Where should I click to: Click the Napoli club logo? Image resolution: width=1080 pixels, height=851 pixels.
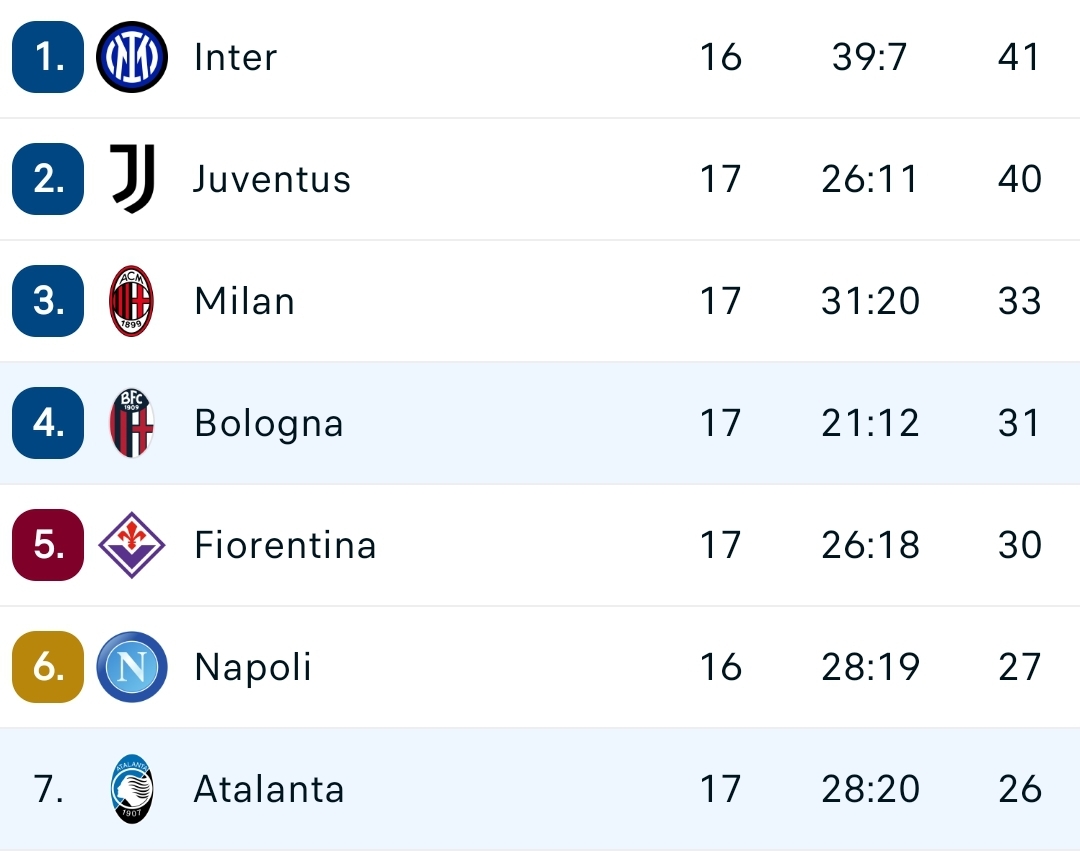tap(130, 667)
